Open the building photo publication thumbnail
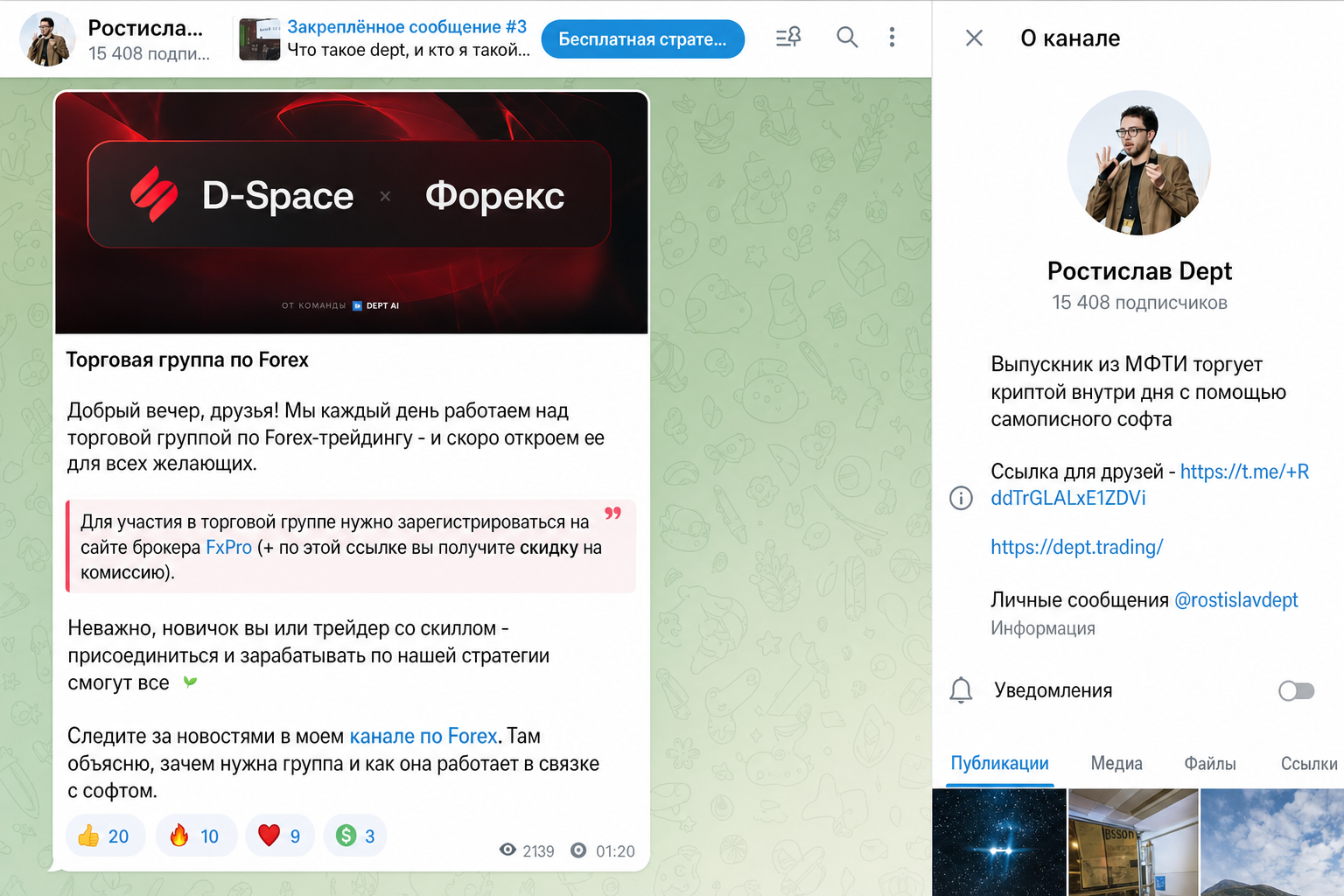This screenshot has height=896, width=1344. (1133, 842)
